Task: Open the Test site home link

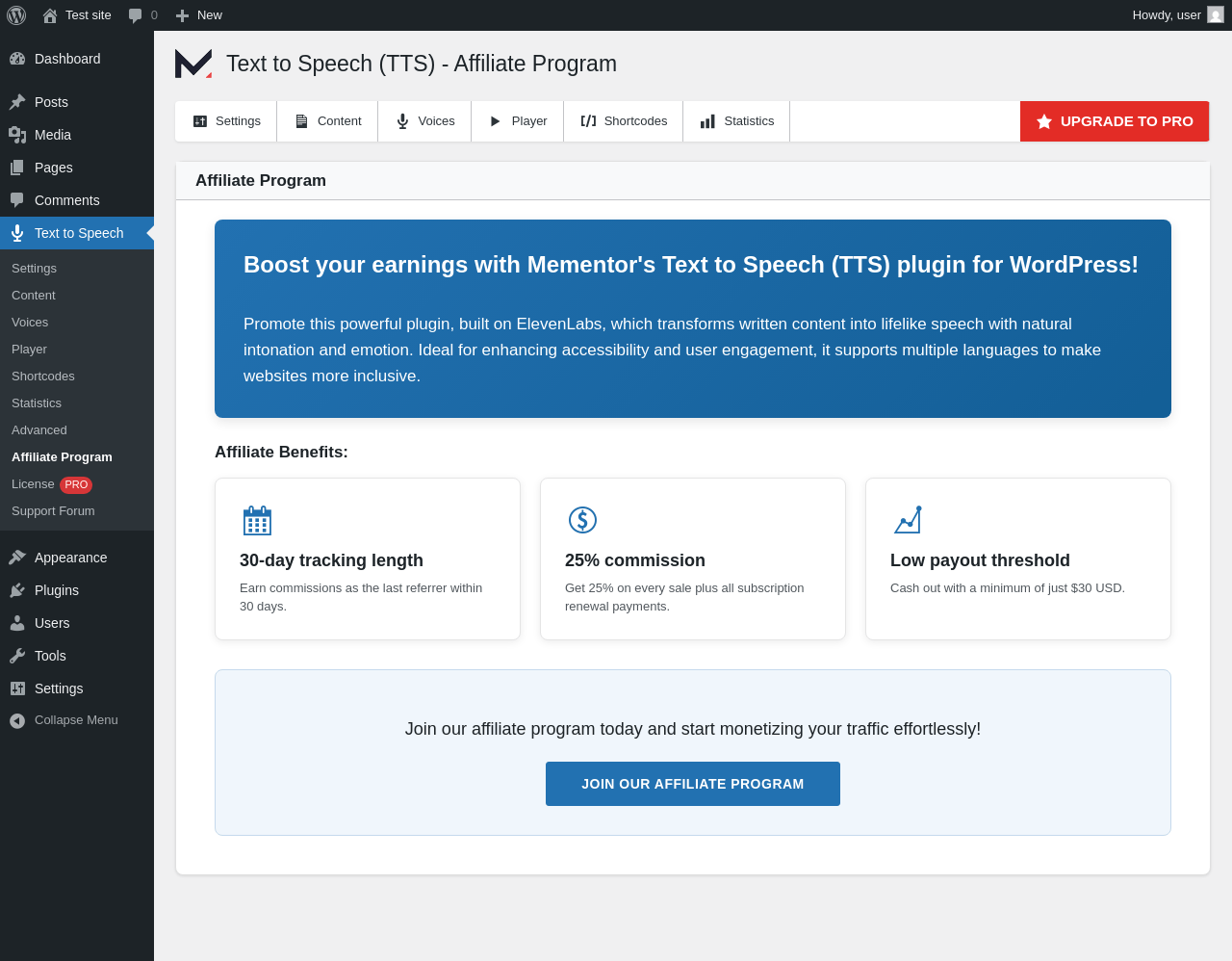Action: point(77,15)
